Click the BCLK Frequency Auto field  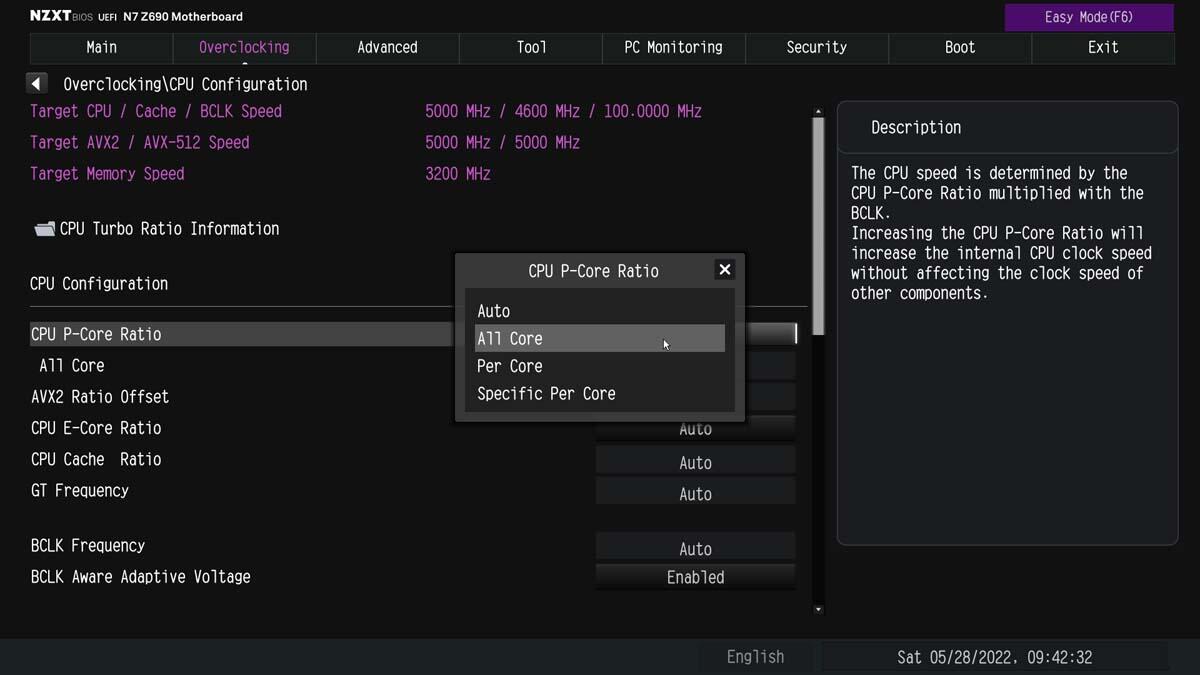pyautogui.click(x=696, y=548)
